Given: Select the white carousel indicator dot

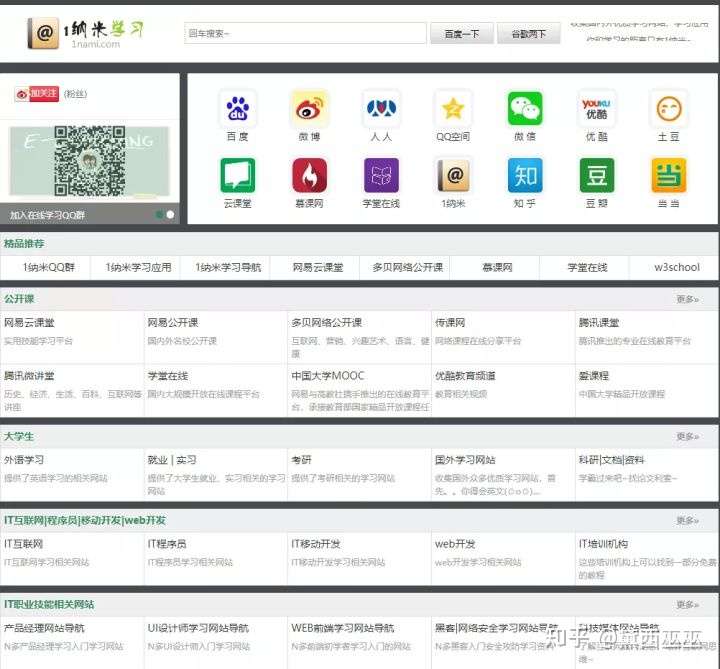Looking at the screenshot, I should coord(170,214).
